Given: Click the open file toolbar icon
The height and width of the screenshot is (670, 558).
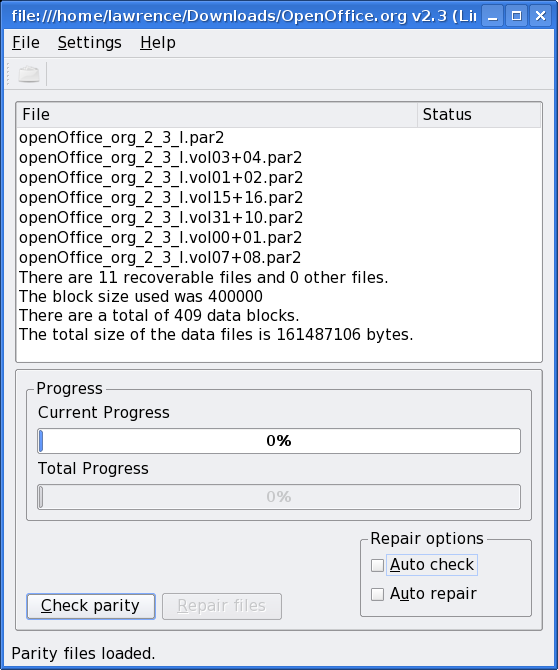Looking at the screenshot, I should tap(29, 74).
